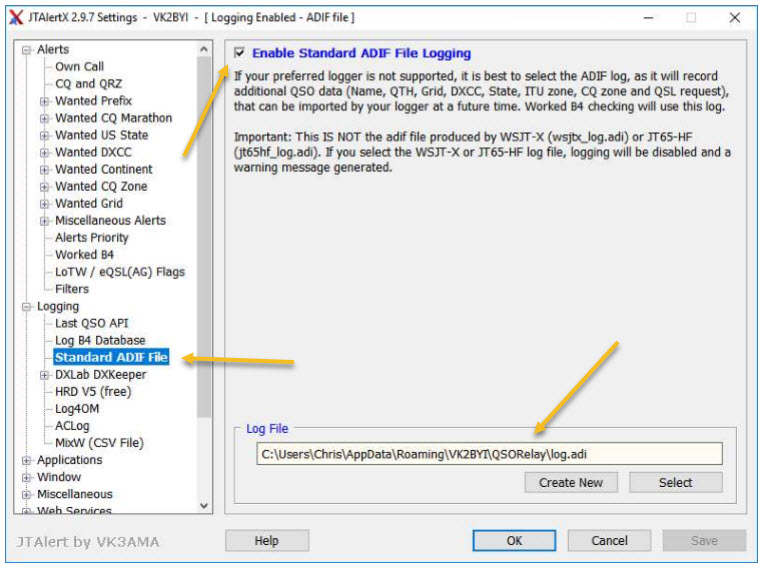762x568 pixels.
Task: Confirm settings with OK
Action: tap(514, 540)
